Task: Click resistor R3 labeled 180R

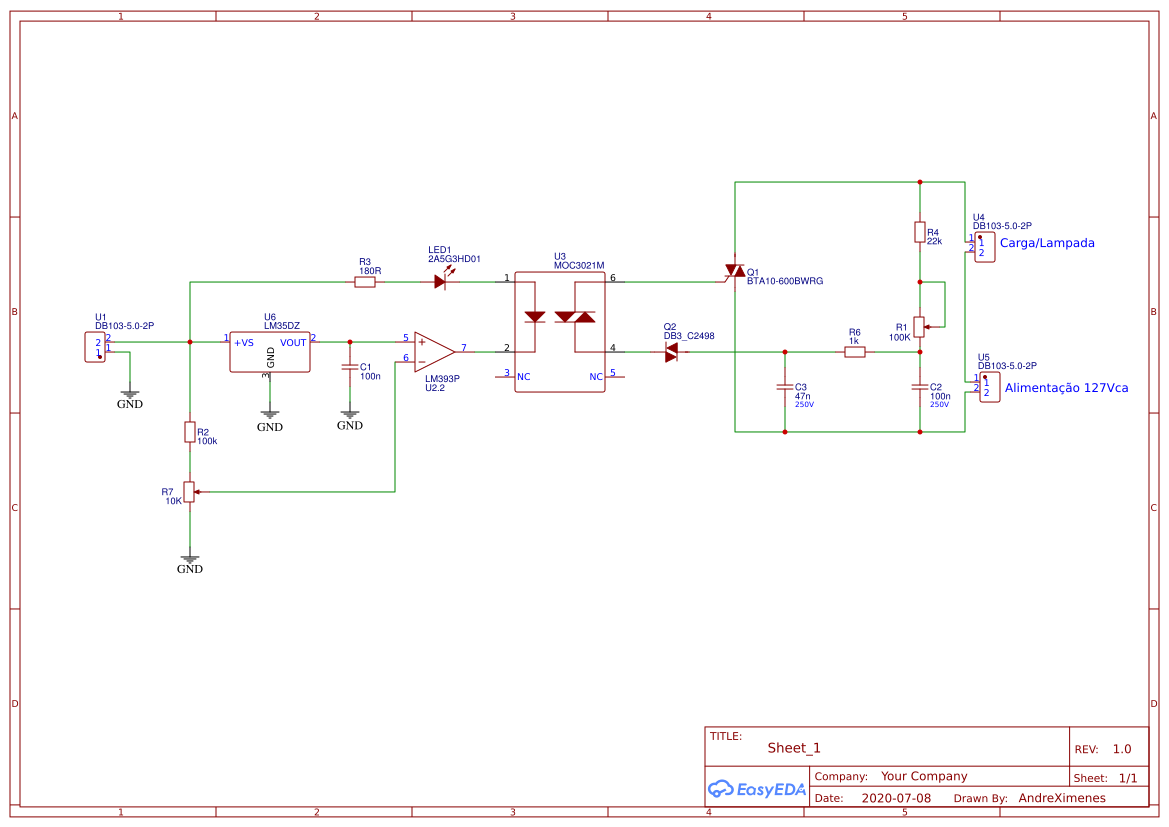Action: [366, 283]
